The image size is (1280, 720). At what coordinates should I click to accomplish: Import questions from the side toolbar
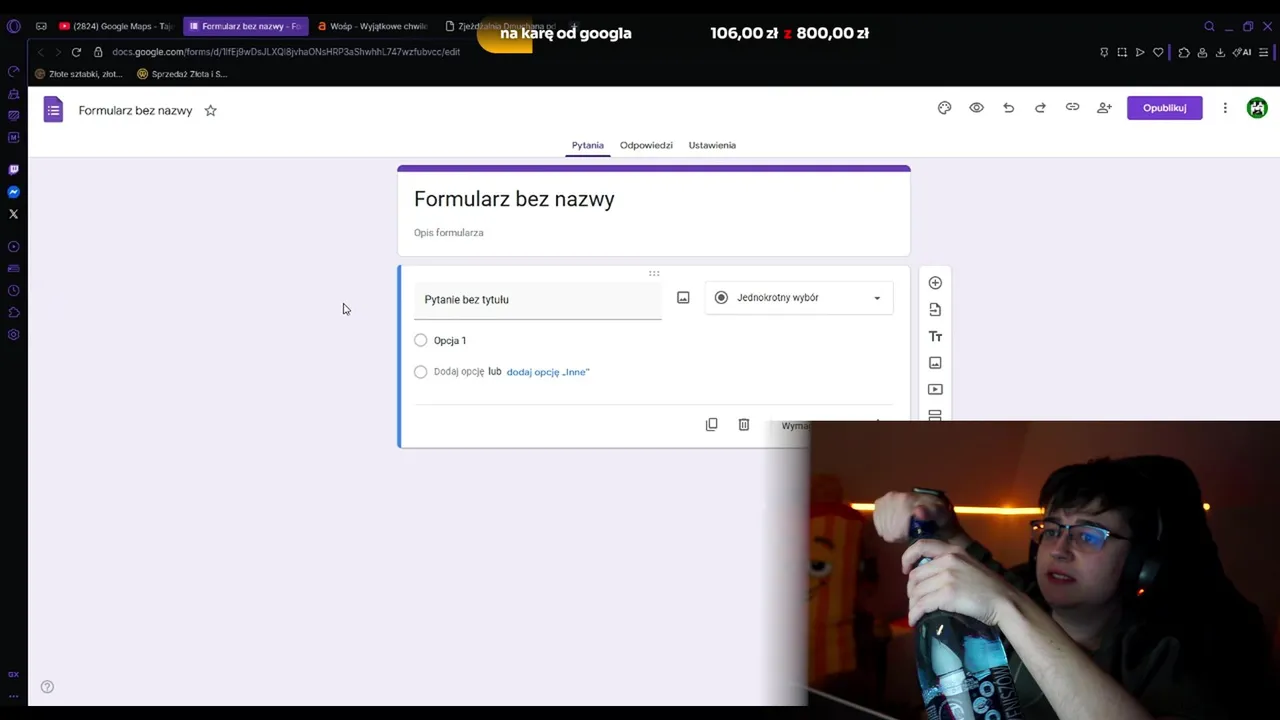[935, 310]
